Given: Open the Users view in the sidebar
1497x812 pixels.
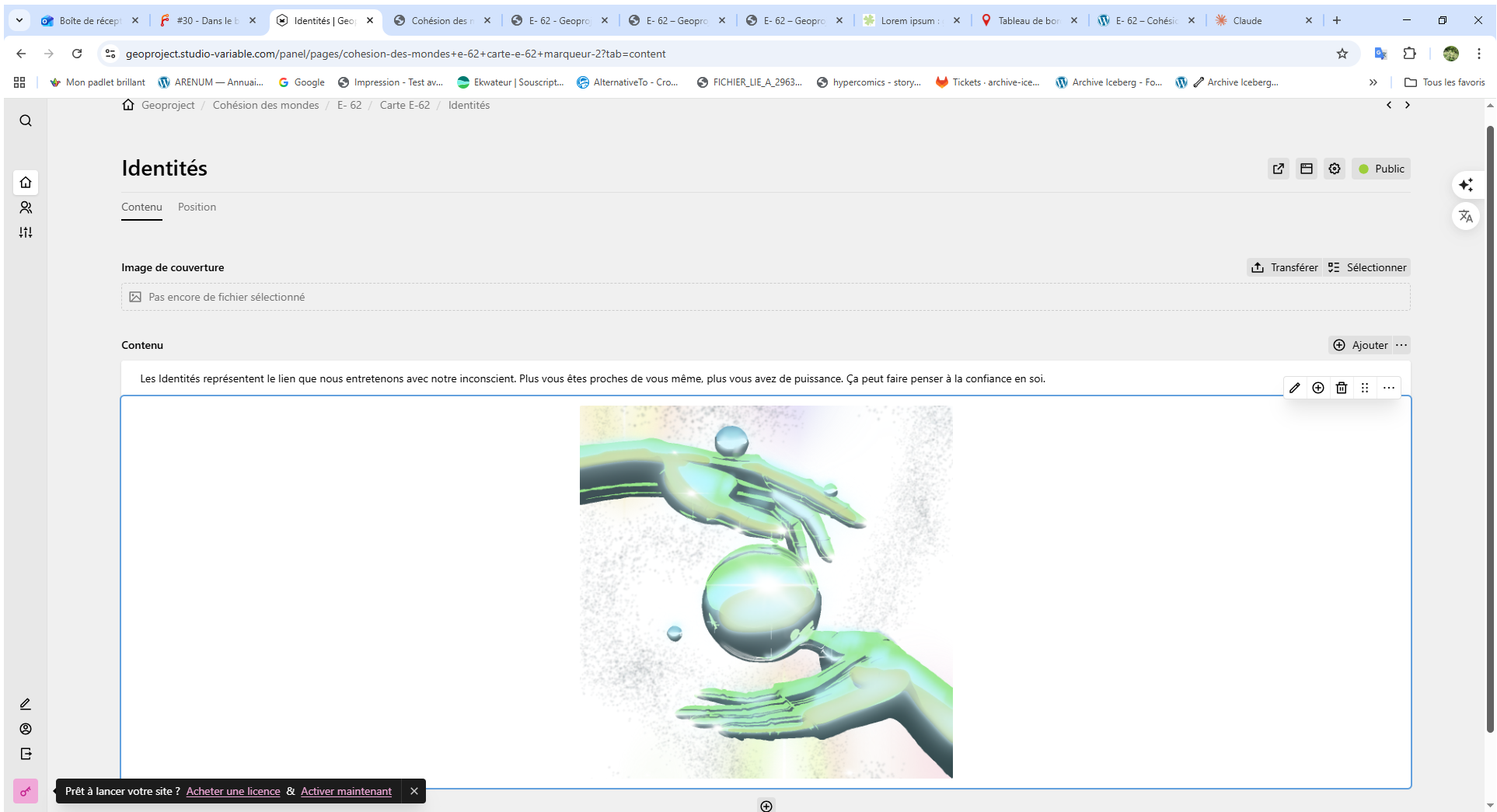Looking at the screenshot, I should pyautogui.click(x=26, y=207).
